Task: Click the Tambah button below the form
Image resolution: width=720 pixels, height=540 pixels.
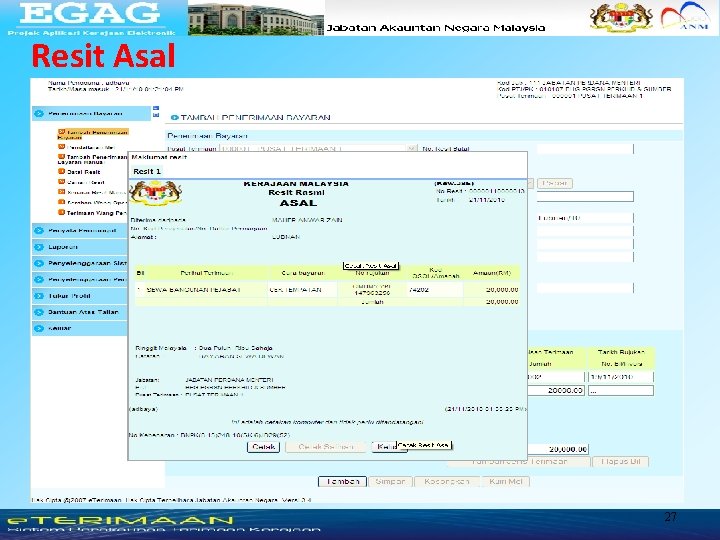Action: coord(342,481)
